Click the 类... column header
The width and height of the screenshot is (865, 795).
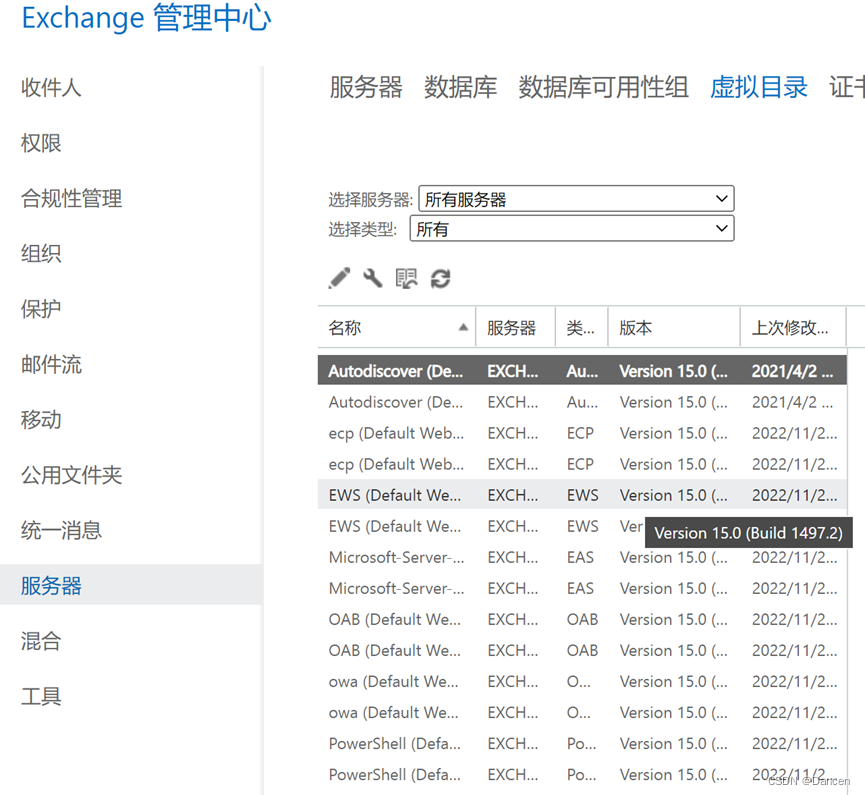581,328
